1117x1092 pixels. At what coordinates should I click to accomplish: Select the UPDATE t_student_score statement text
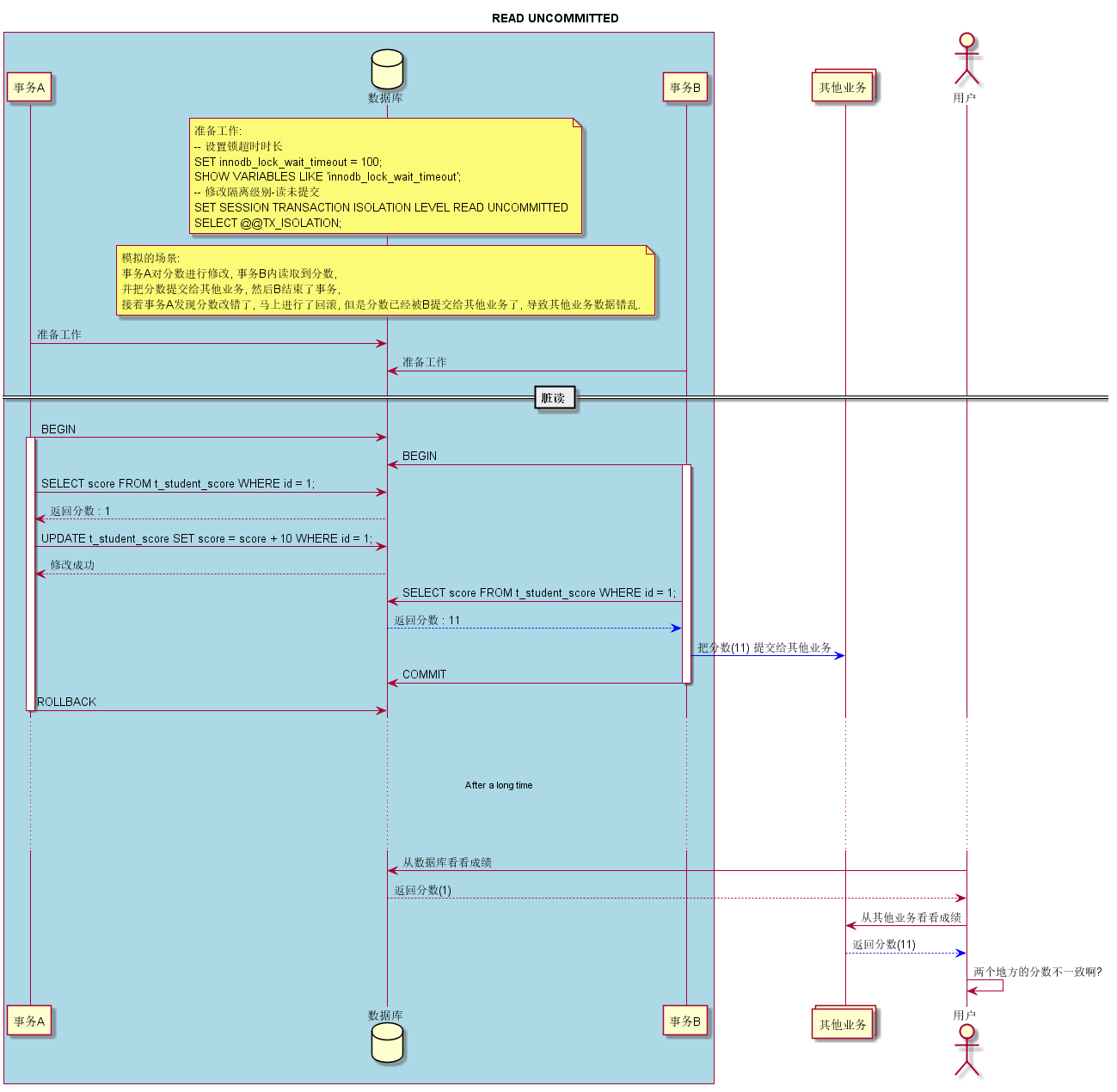point(207,538)
